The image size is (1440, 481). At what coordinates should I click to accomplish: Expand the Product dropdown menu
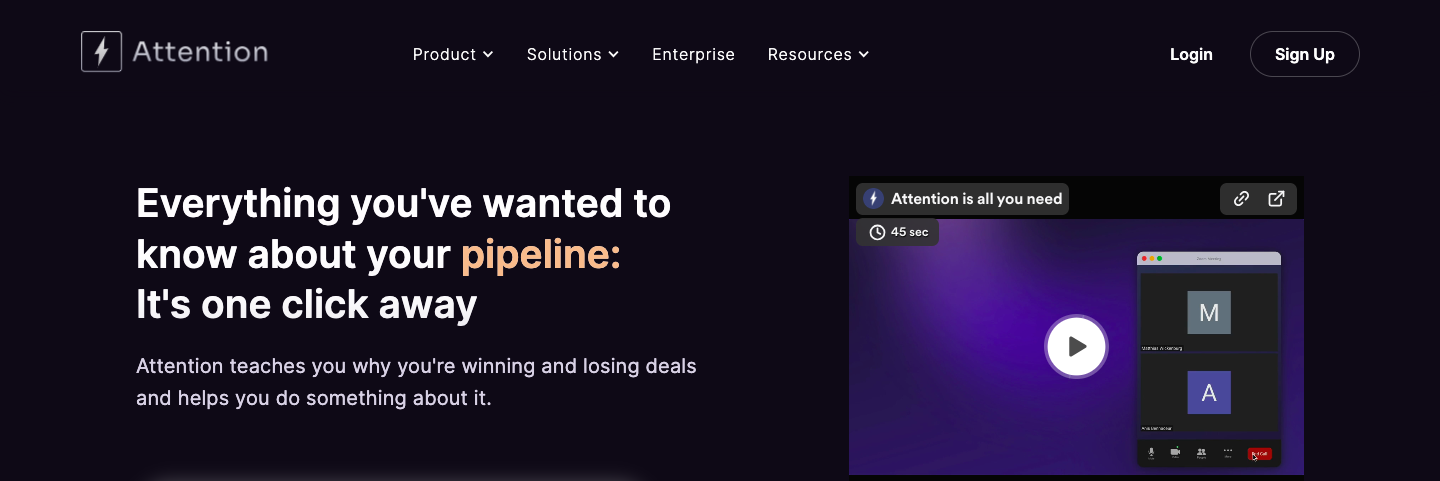tap(453, 54)
